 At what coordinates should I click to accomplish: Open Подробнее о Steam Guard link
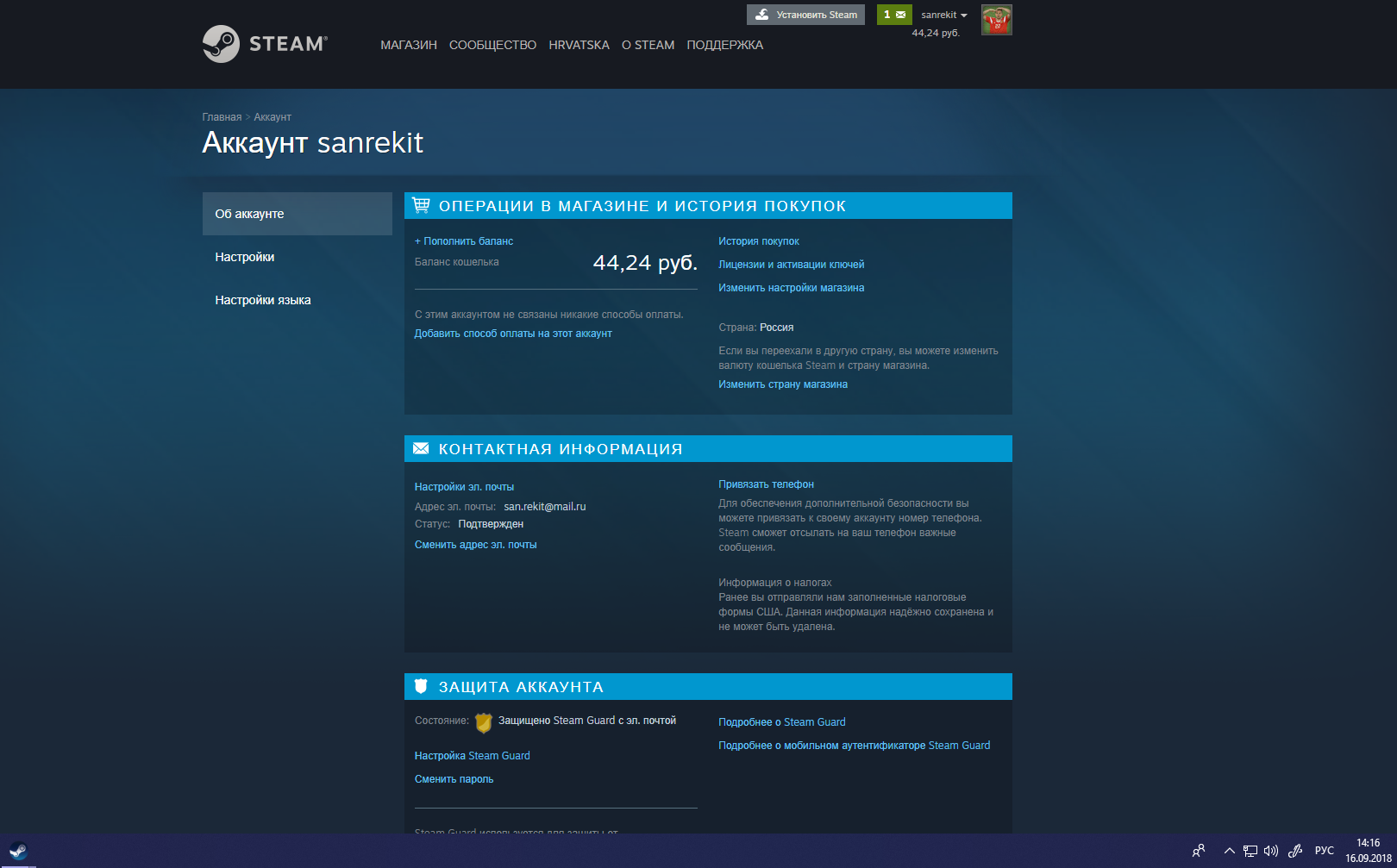pyautogui.click(x=781, y=722)
